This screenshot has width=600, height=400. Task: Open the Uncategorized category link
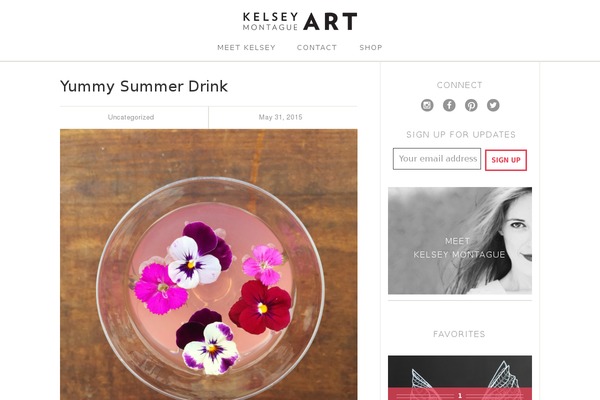131,117
